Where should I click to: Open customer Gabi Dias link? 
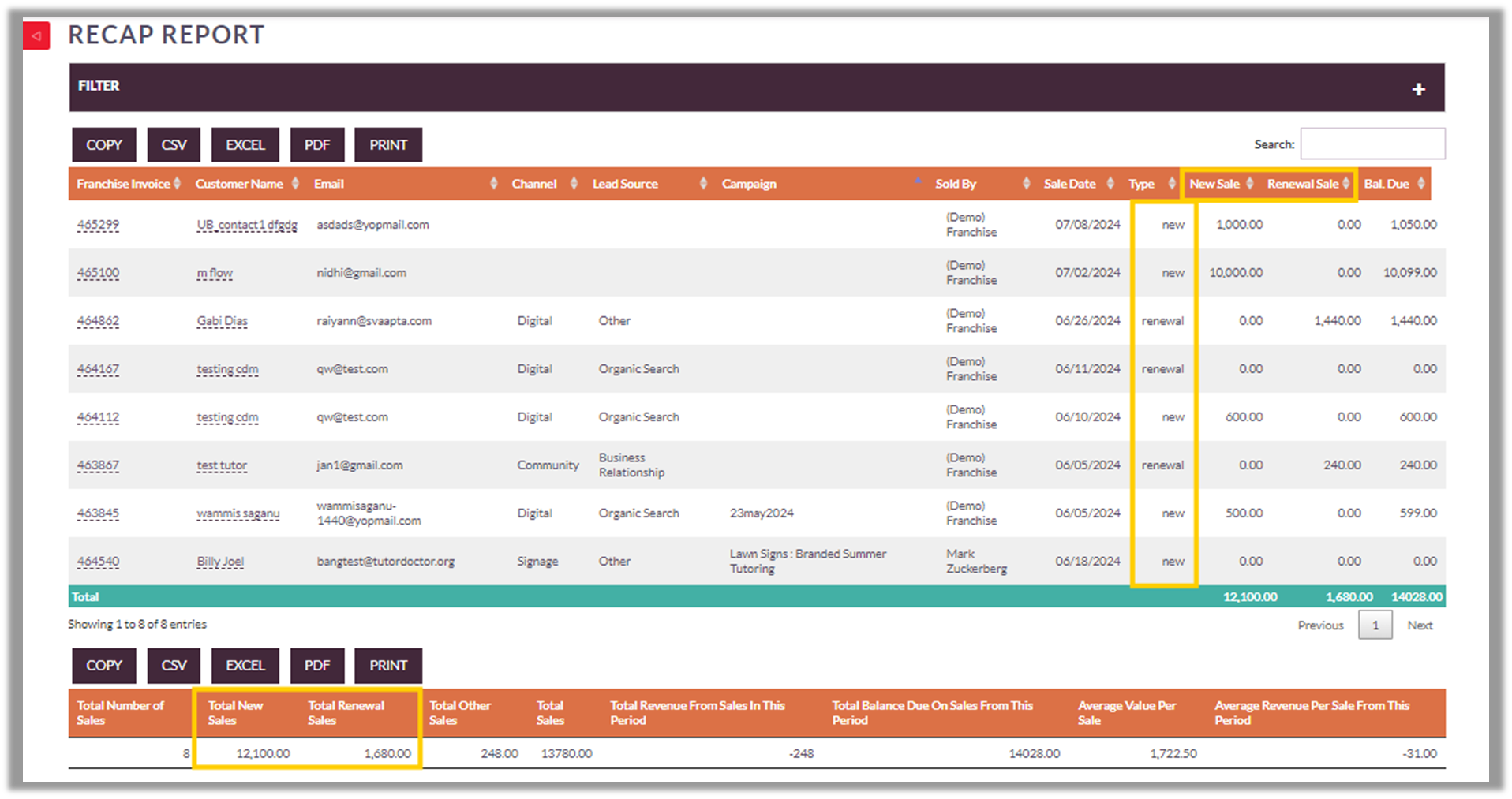222,321
